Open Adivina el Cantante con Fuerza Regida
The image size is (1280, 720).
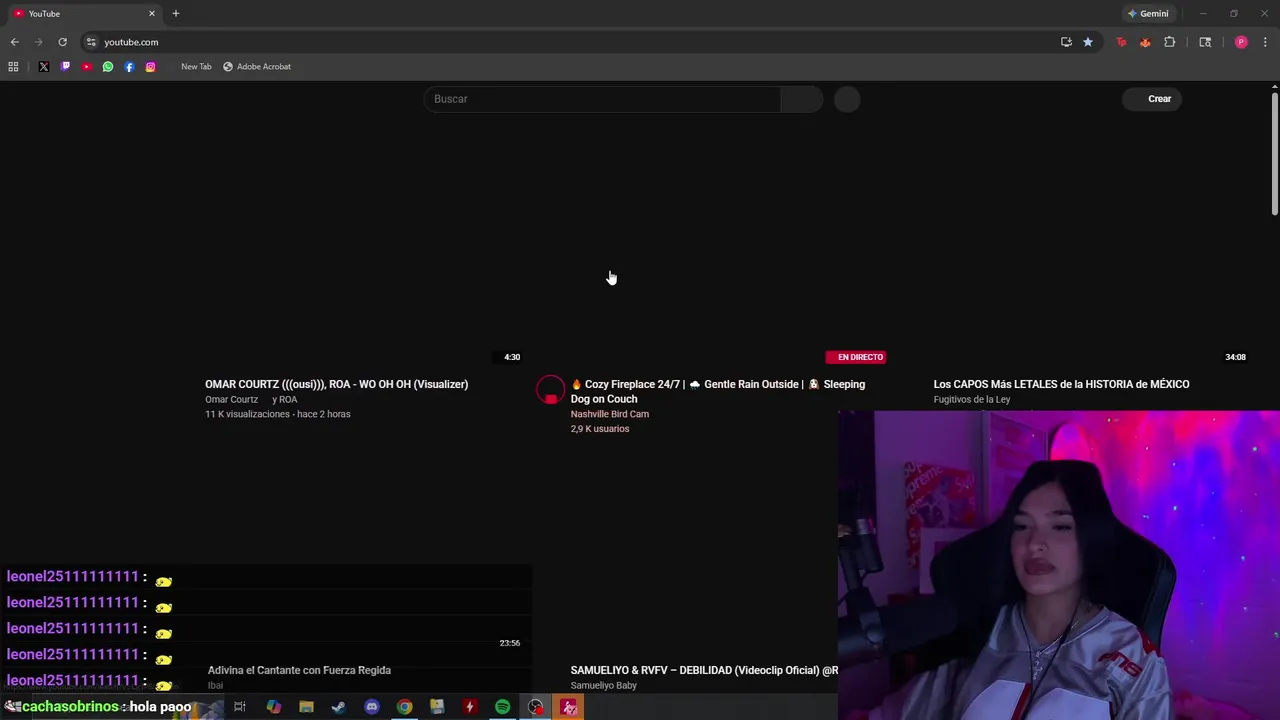pos(299,670)
